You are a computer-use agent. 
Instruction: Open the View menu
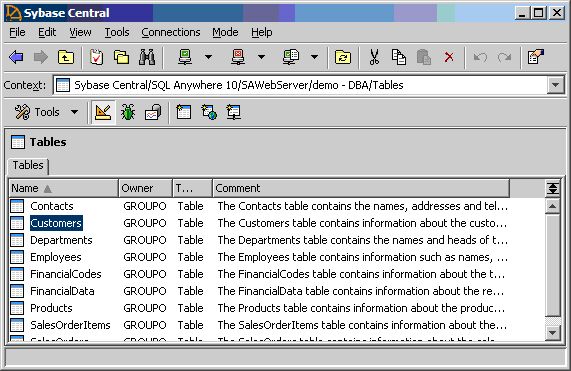pyautogui.click(x=80, y=32)
